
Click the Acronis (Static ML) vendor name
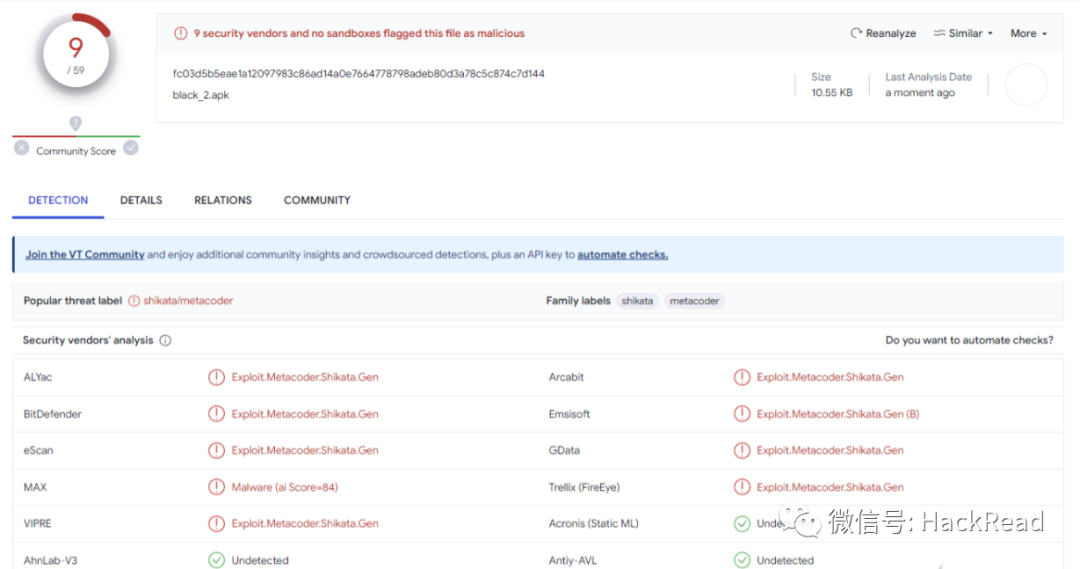(594, 524)
